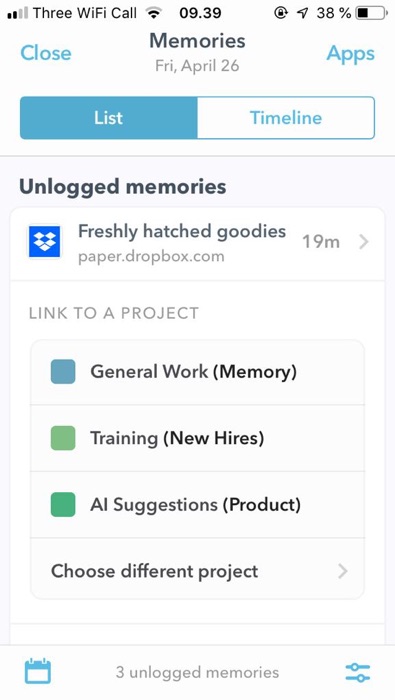The width and height of the screenshot is (395, 700).
Task: Expand the Freshly hatched goodies chevron
Action: click(364, 242)
